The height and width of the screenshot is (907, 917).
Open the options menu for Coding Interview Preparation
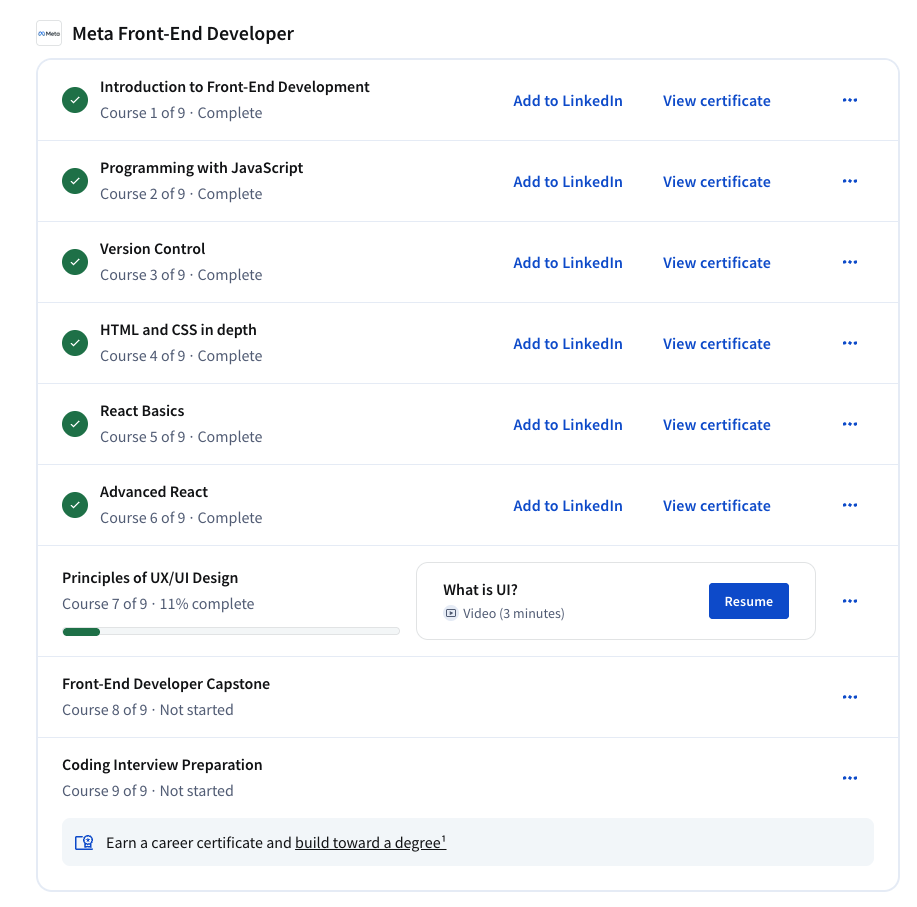[849, 778]
